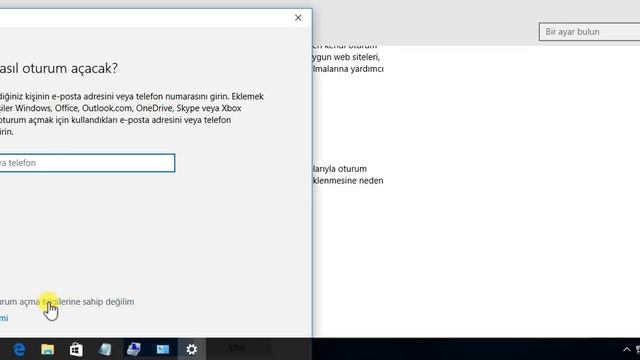Image resolution: width=640 pixels, height=360 pixels.
Task: Focus the e-posta veya telefon field
Action: [x=87, y=163]
